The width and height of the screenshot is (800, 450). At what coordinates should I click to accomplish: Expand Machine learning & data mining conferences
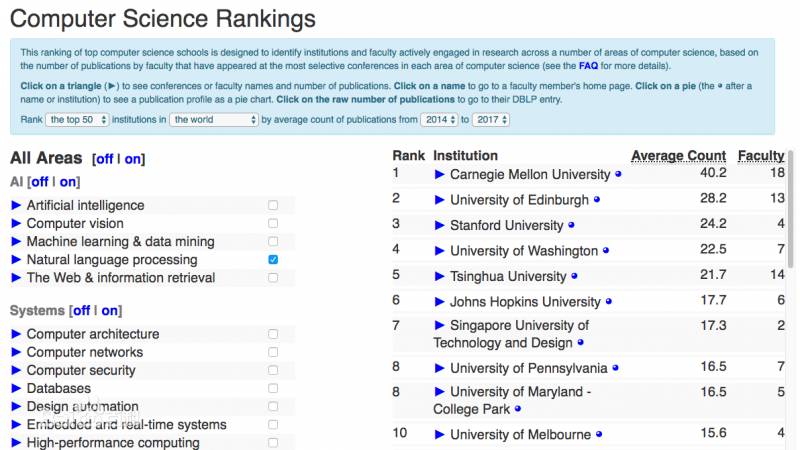click(x=16, y=242)
